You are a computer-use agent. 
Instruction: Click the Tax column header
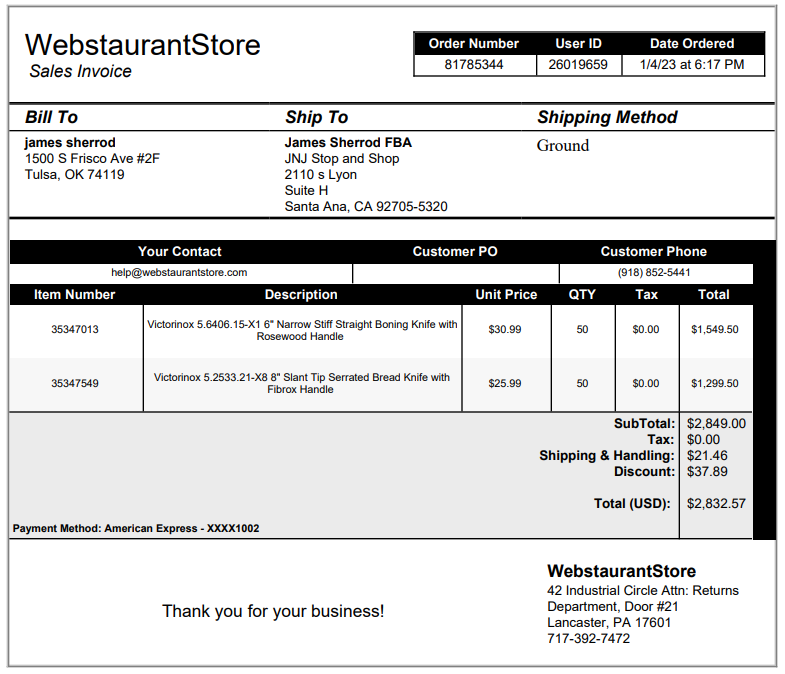coord(646,294)
